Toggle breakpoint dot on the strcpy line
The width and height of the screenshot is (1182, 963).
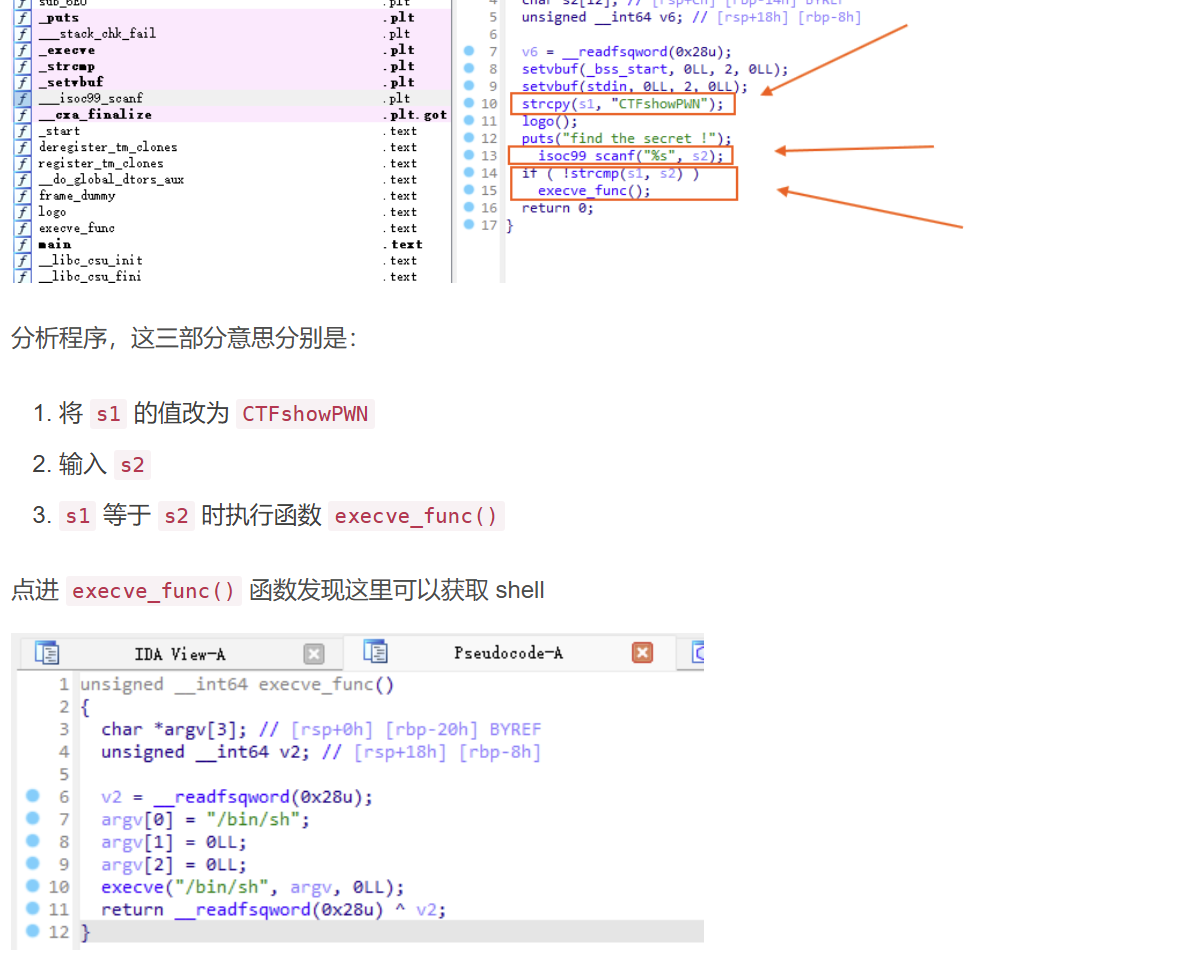tap(468, 104)
